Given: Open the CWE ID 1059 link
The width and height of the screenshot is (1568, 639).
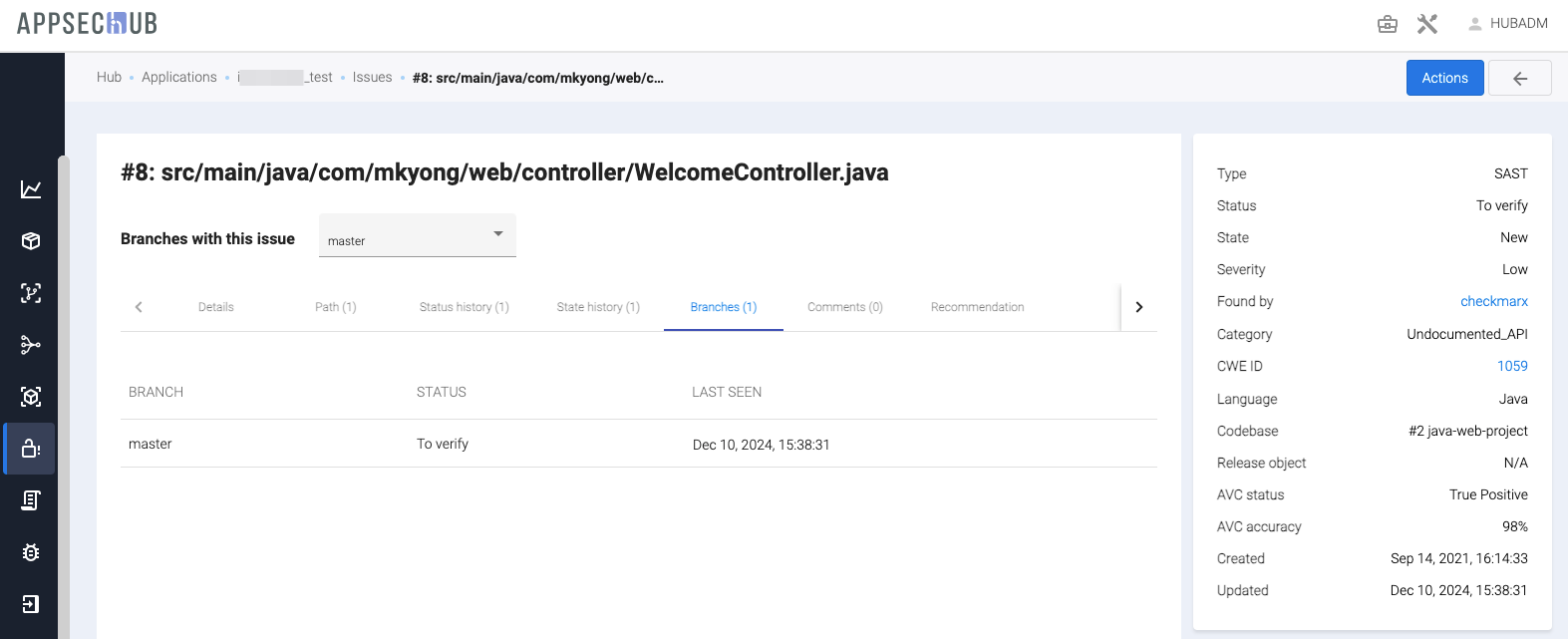Looking at the screenshot, I should coord(1511,366).
